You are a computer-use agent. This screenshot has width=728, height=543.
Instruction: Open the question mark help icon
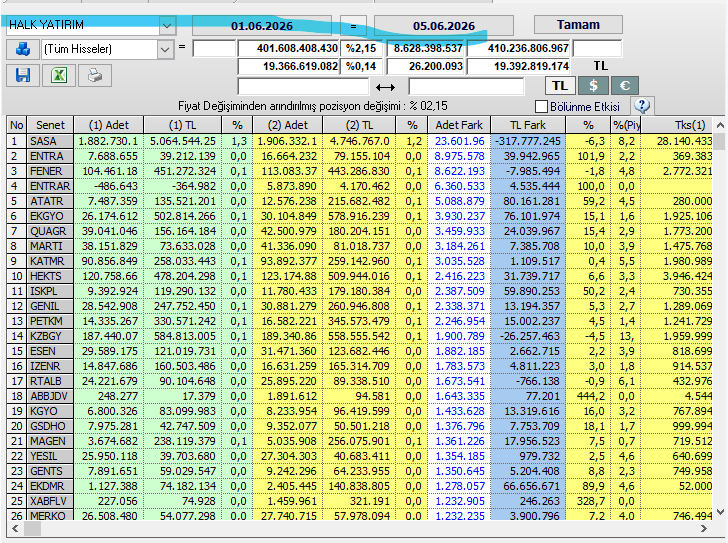642,106
